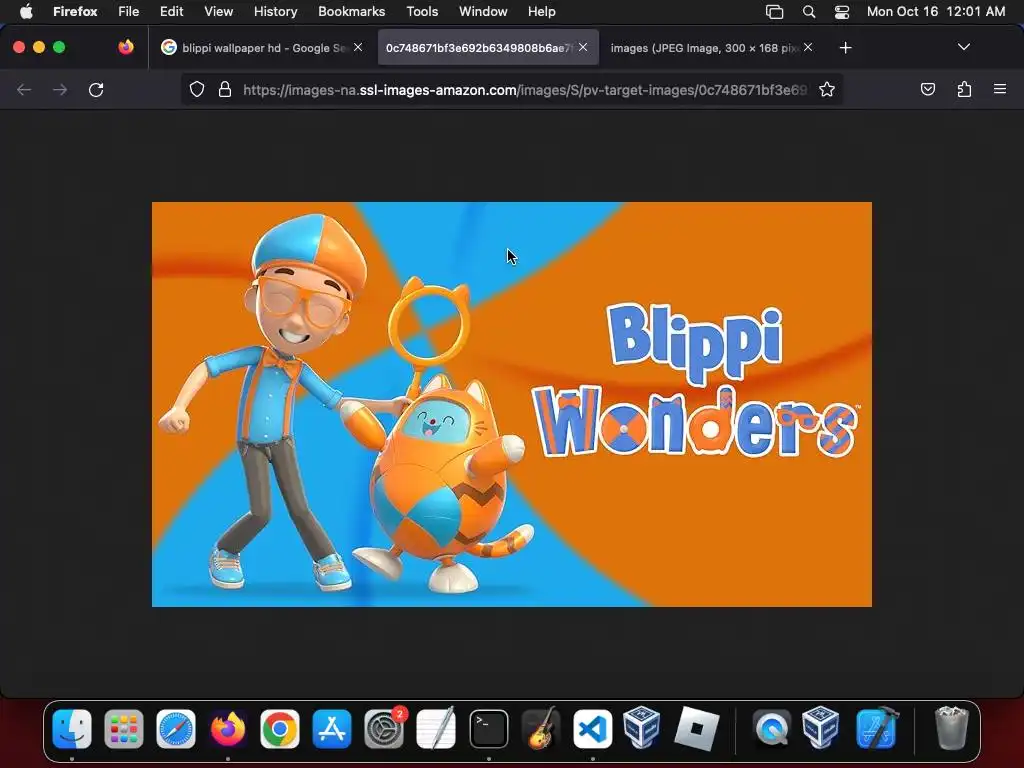Viewport: 1024px width, 768px height.
Task: Close the 0c748671bf3e692b tab
Action: click(583, 47)
